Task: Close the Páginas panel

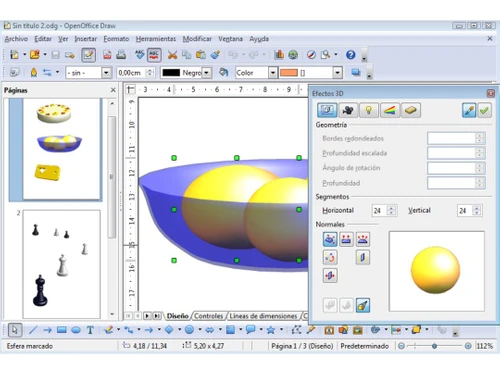Action: pos(113,90)
